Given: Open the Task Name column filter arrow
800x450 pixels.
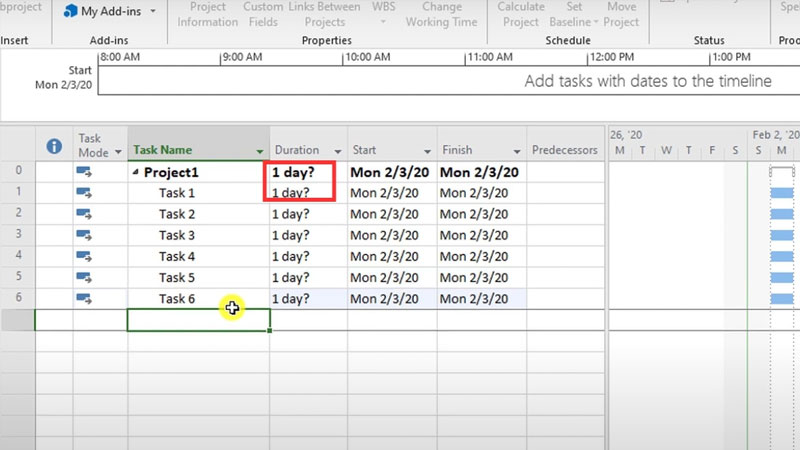Looking at the screenshot, I should point(260,151).
